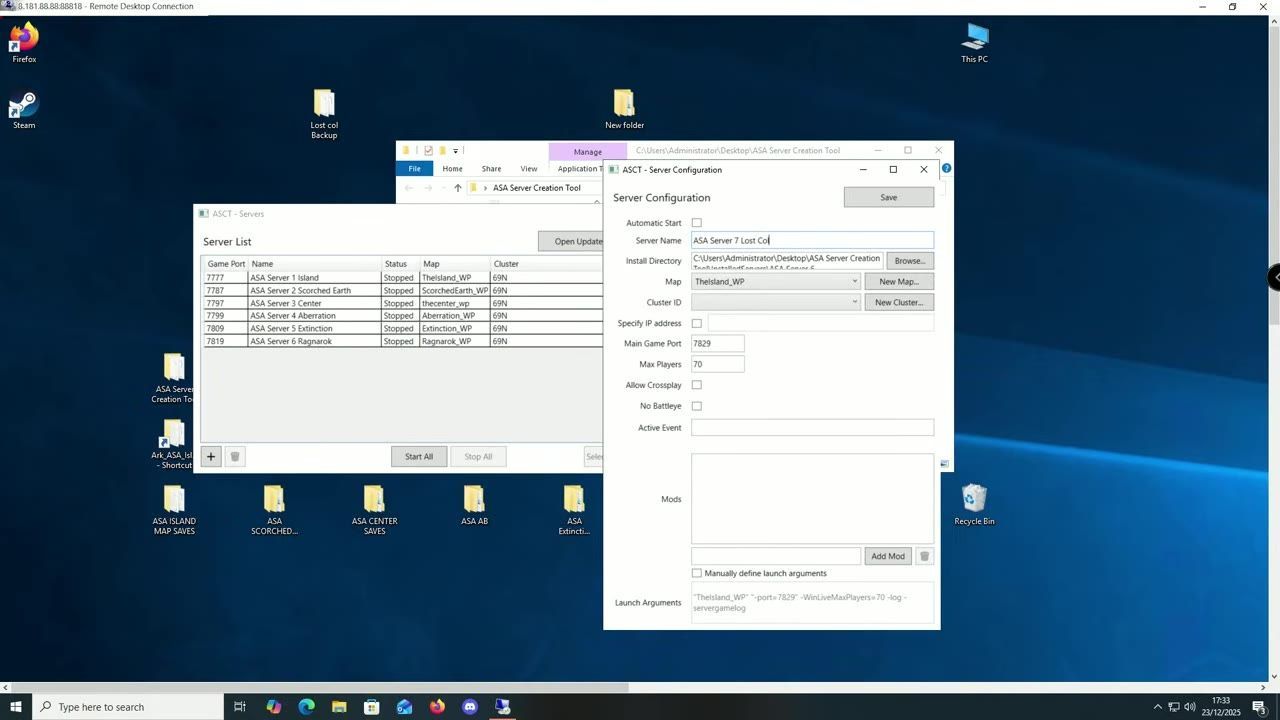
Task: Open Firefox from taskbar
Action: tap(437, 707)
